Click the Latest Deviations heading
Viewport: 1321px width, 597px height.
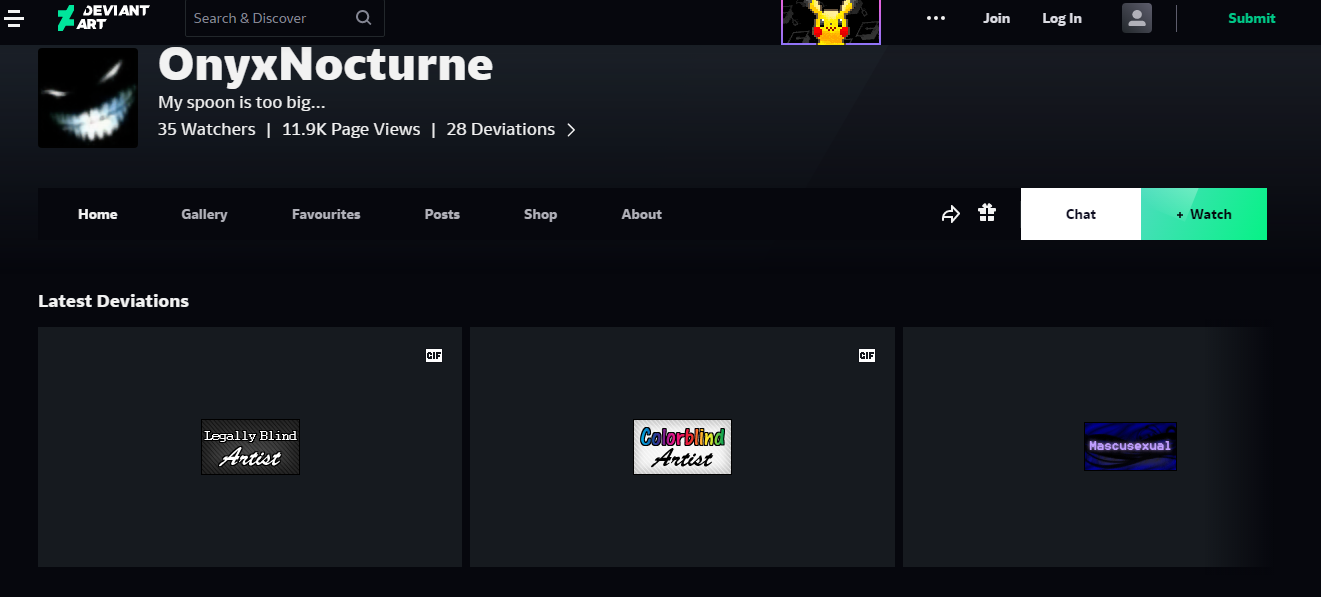coord(113,301)
